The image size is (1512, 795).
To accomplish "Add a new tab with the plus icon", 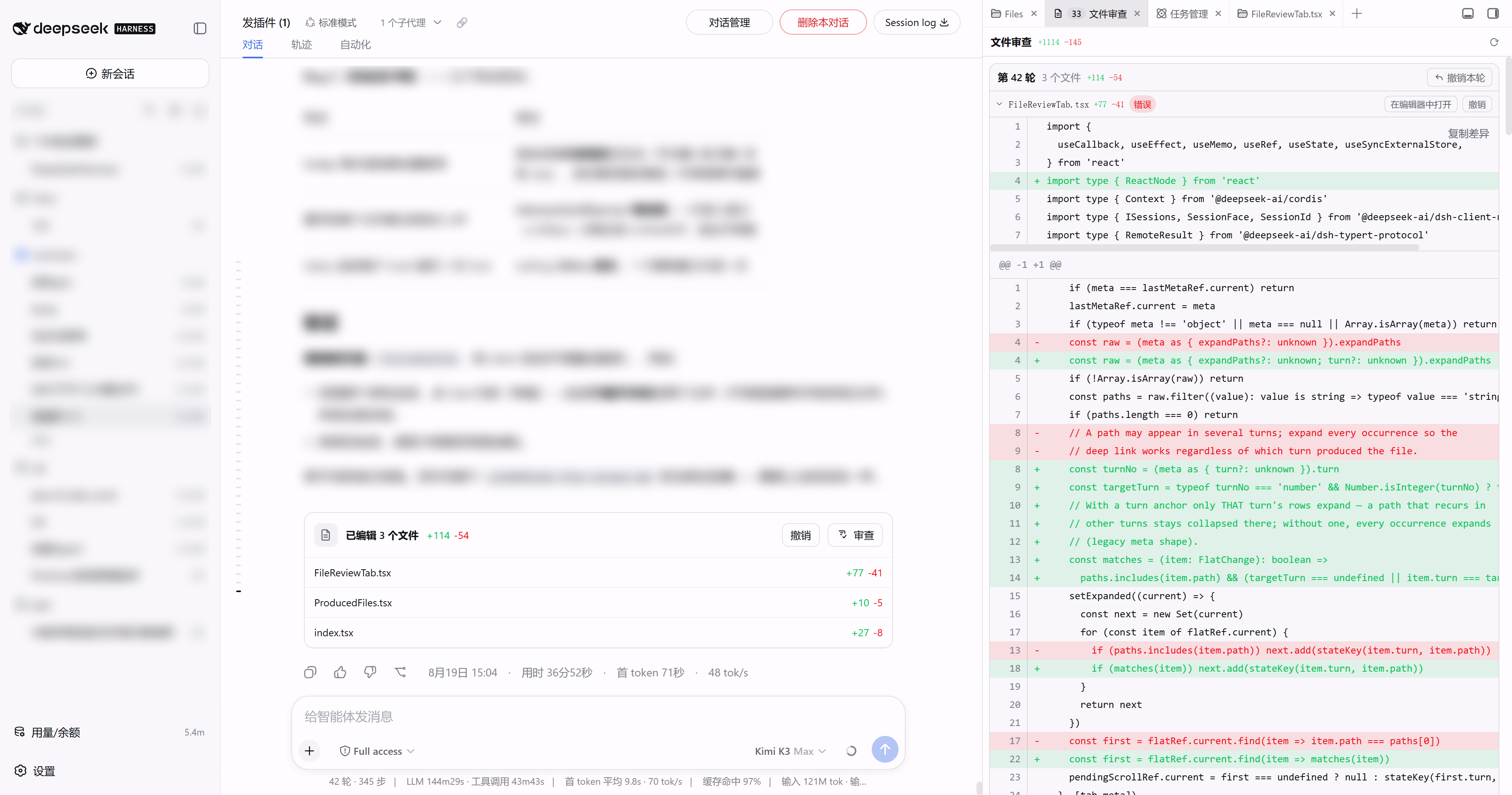I will pyautogui.click(x=1356, y=13).
